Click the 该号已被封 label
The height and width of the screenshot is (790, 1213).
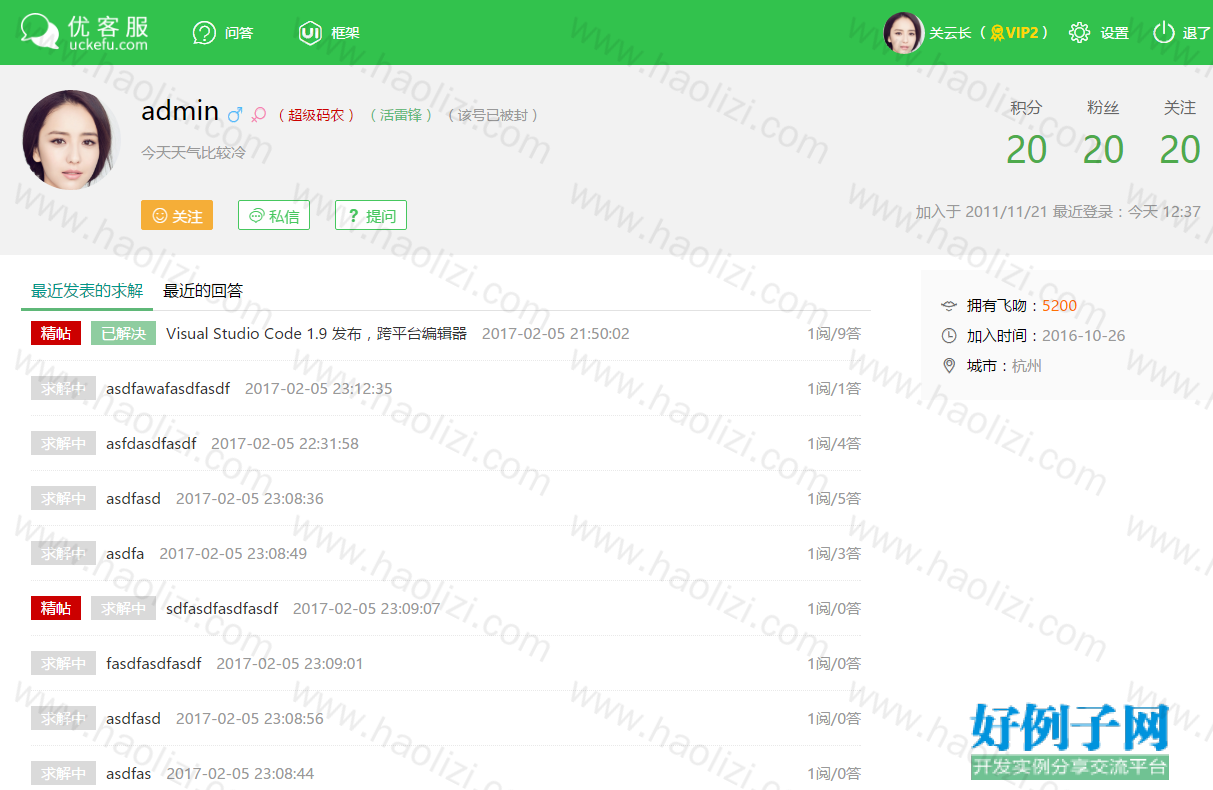tap(493, 115)
